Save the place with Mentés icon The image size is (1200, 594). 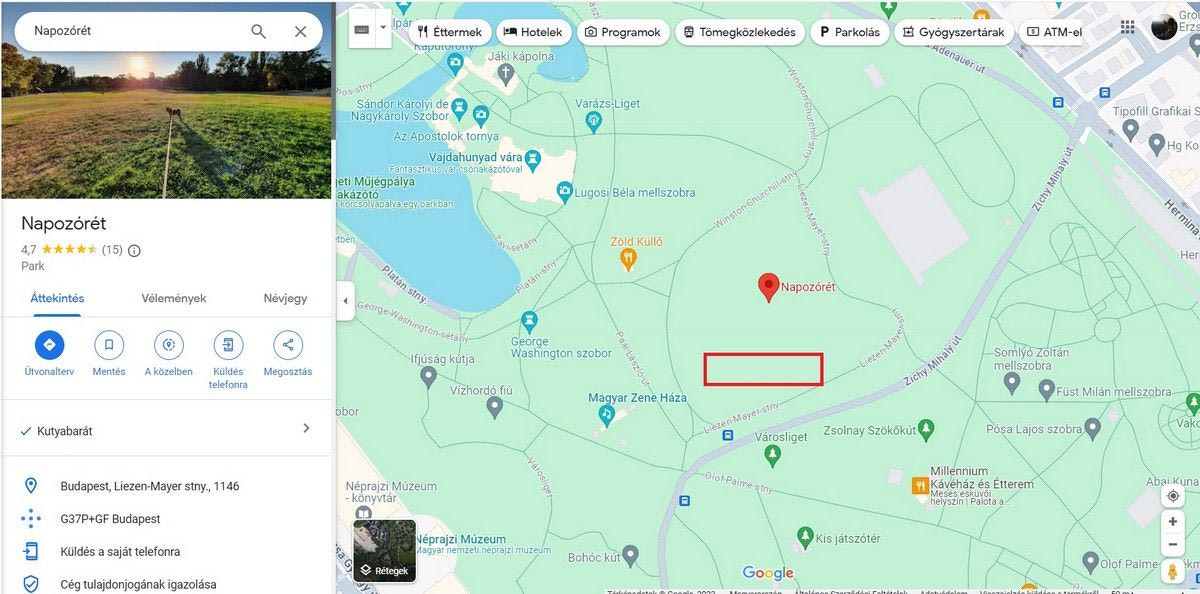click(x=109, y=345)
